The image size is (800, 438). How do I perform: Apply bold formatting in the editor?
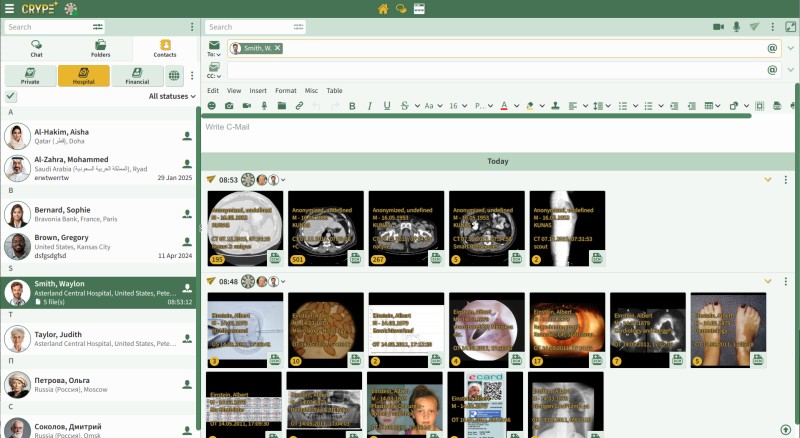pos(352,106)
